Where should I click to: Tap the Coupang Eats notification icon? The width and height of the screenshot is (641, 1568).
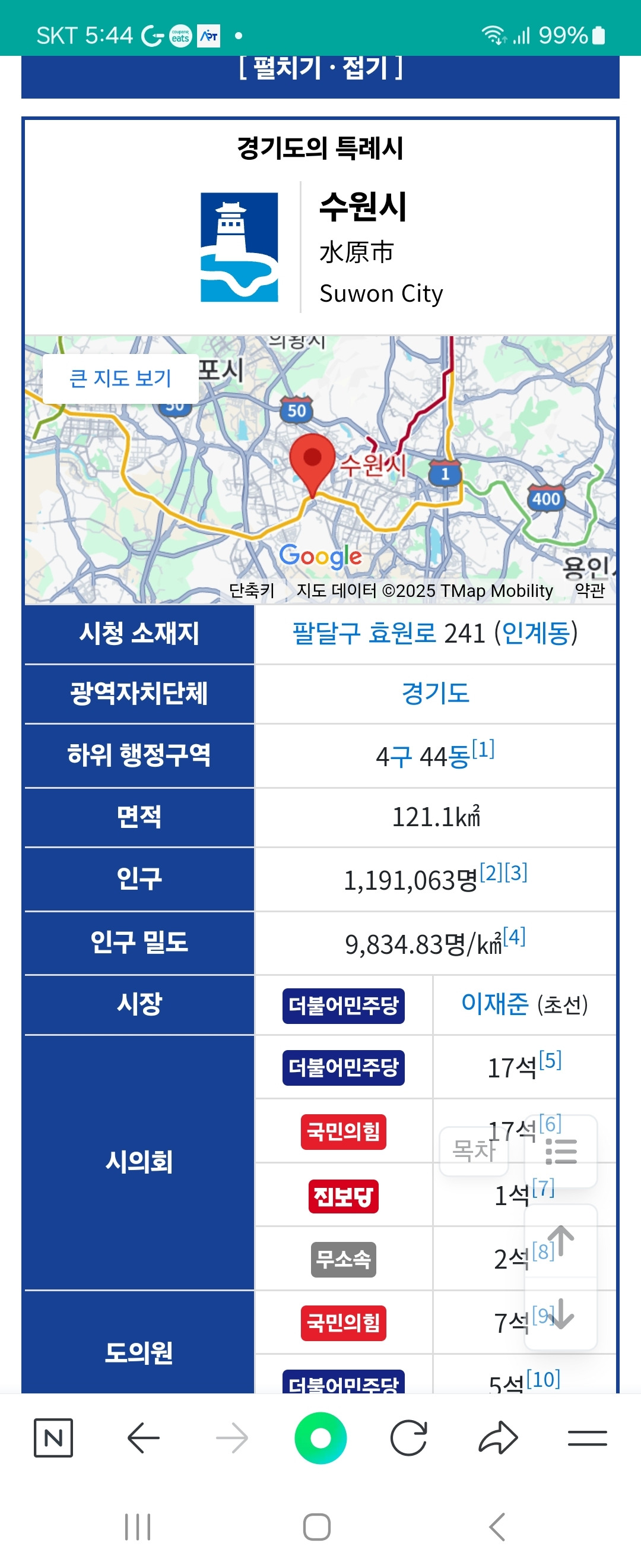[180, 36]
